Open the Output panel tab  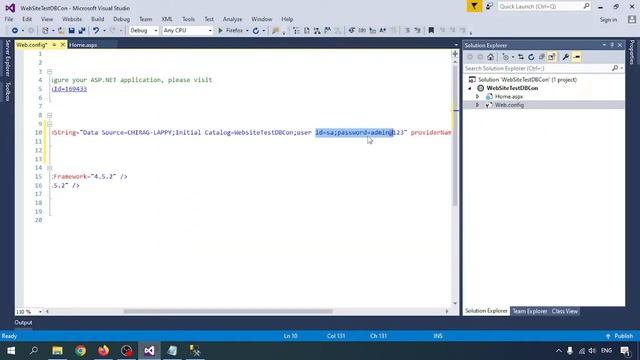[23, 322]
